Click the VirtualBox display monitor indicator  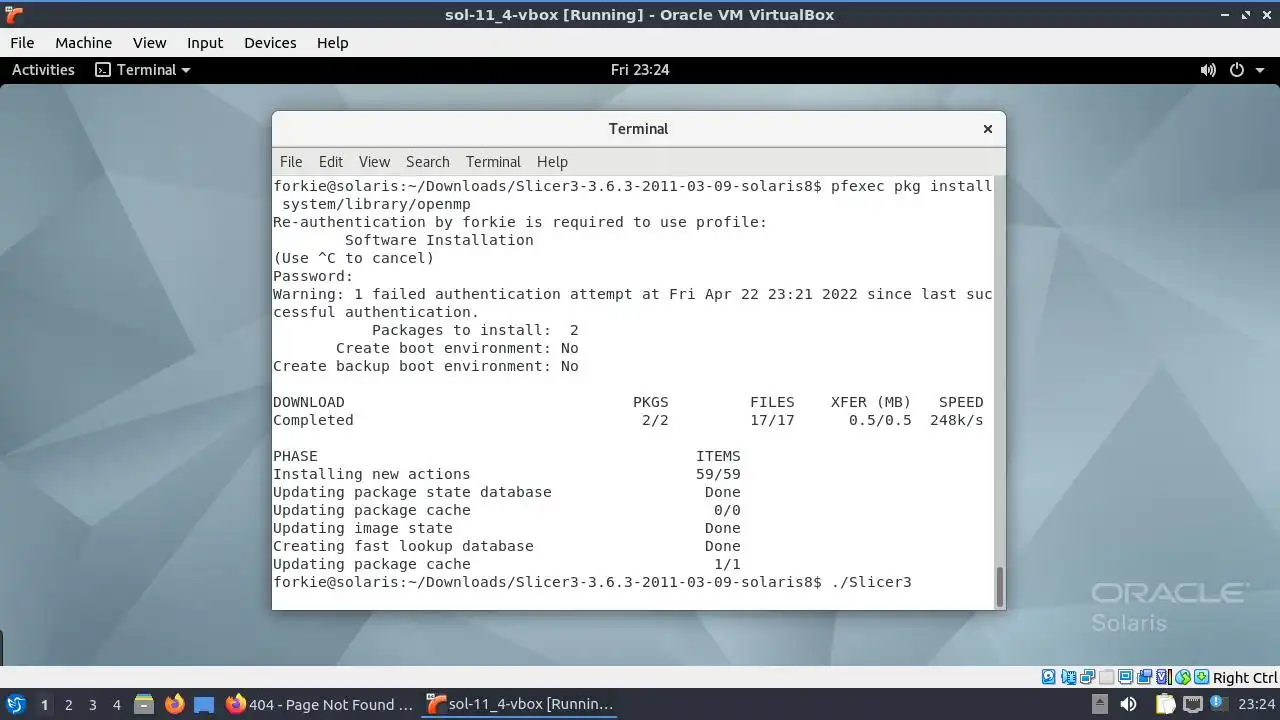(x=1125, y=677)
